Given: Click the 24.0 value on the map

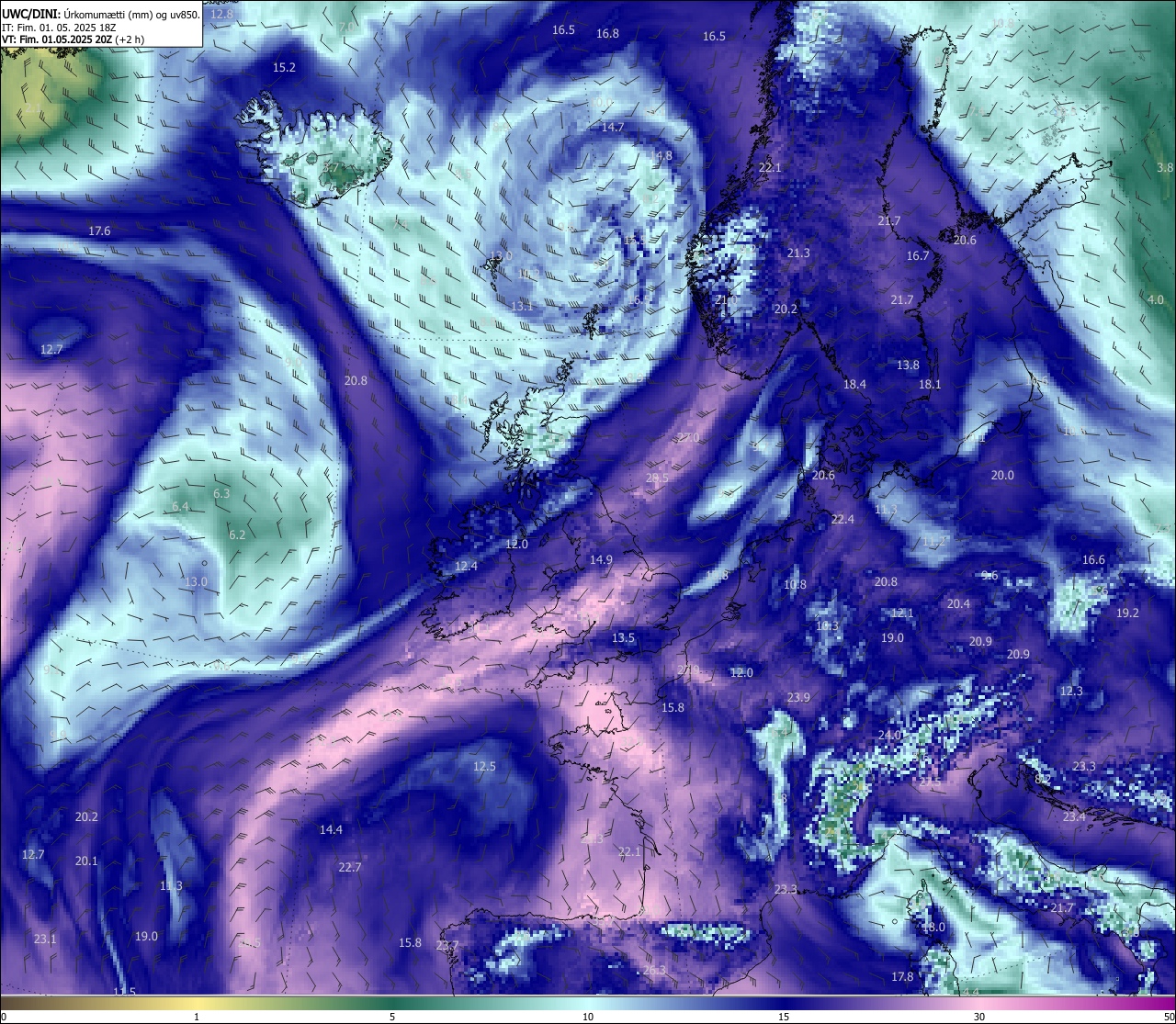Looking at the screenshot, I should (x=889, y=737).
